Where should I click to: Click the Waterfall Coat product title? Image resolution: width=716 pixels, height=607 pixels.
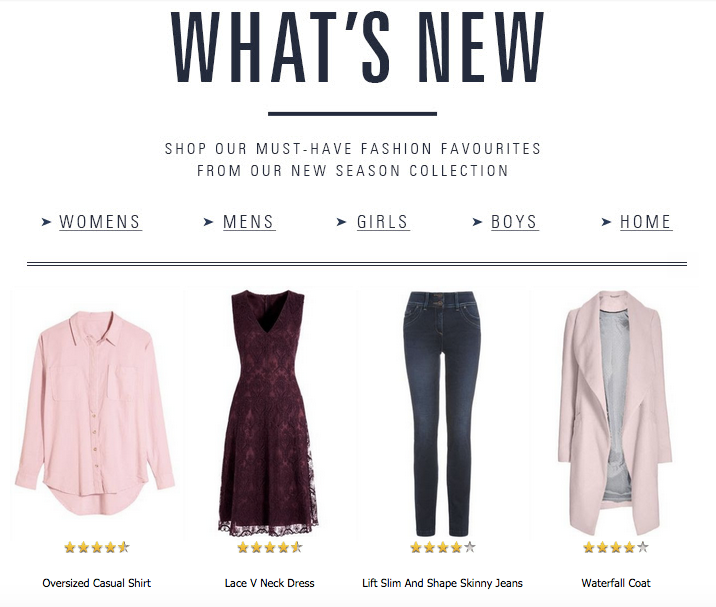pos(616,583)
